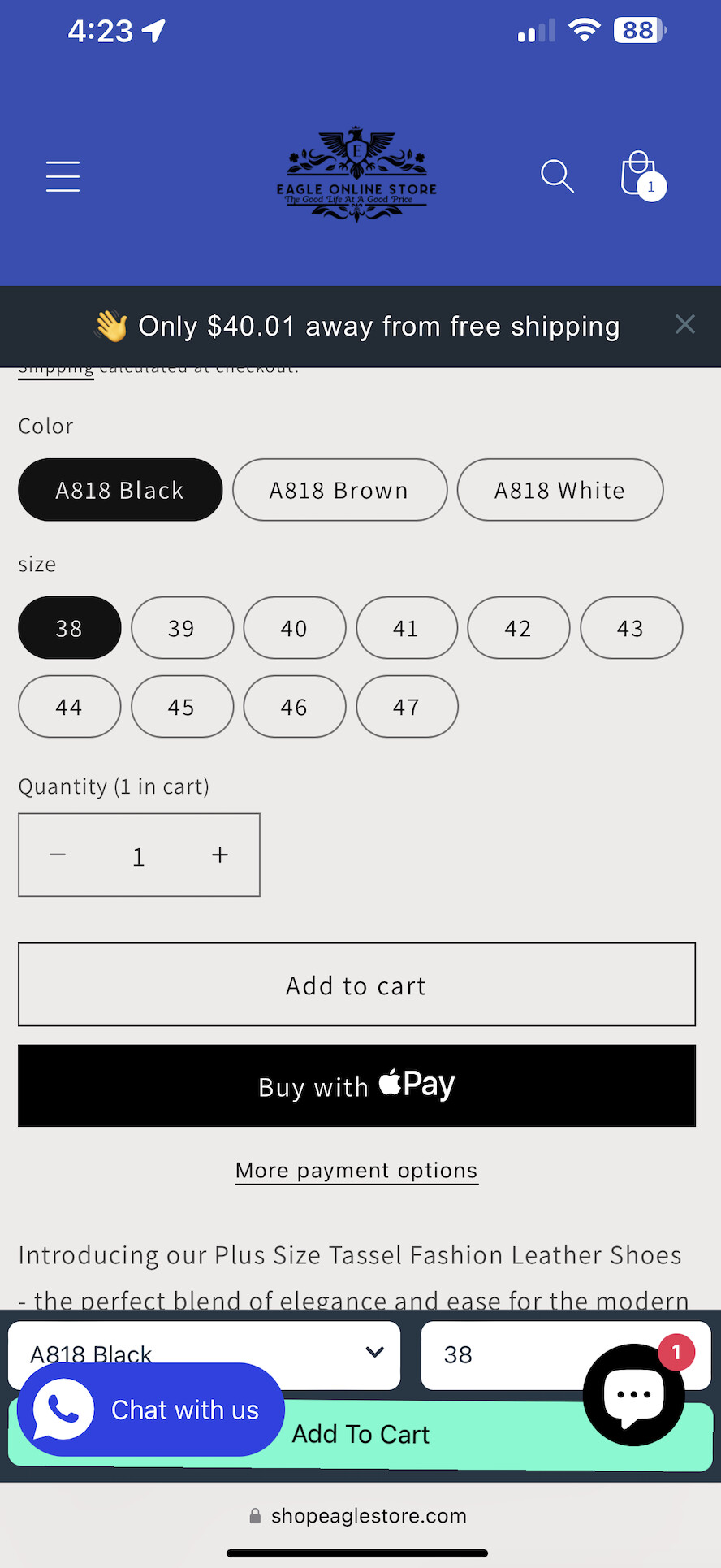Dismiss the free shipping banner

[x=684, y=325]
